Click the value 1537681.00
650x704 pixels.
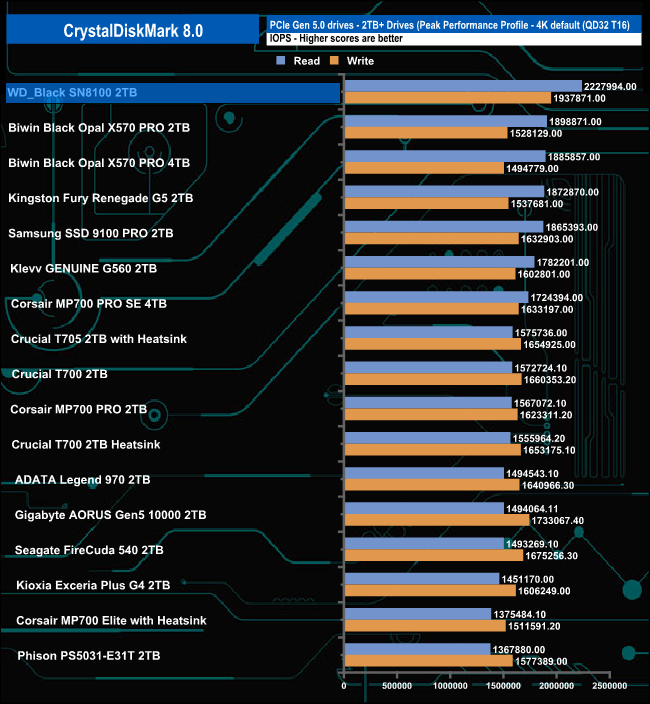[537, 204]
